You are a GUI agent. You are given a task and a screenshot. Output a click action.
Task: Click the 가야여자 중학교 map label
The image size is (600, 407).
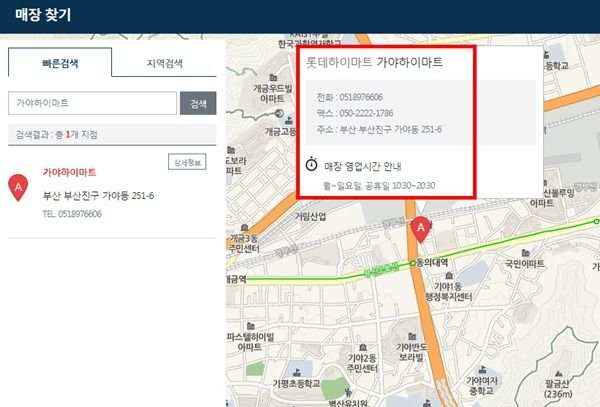coord(482,386)
